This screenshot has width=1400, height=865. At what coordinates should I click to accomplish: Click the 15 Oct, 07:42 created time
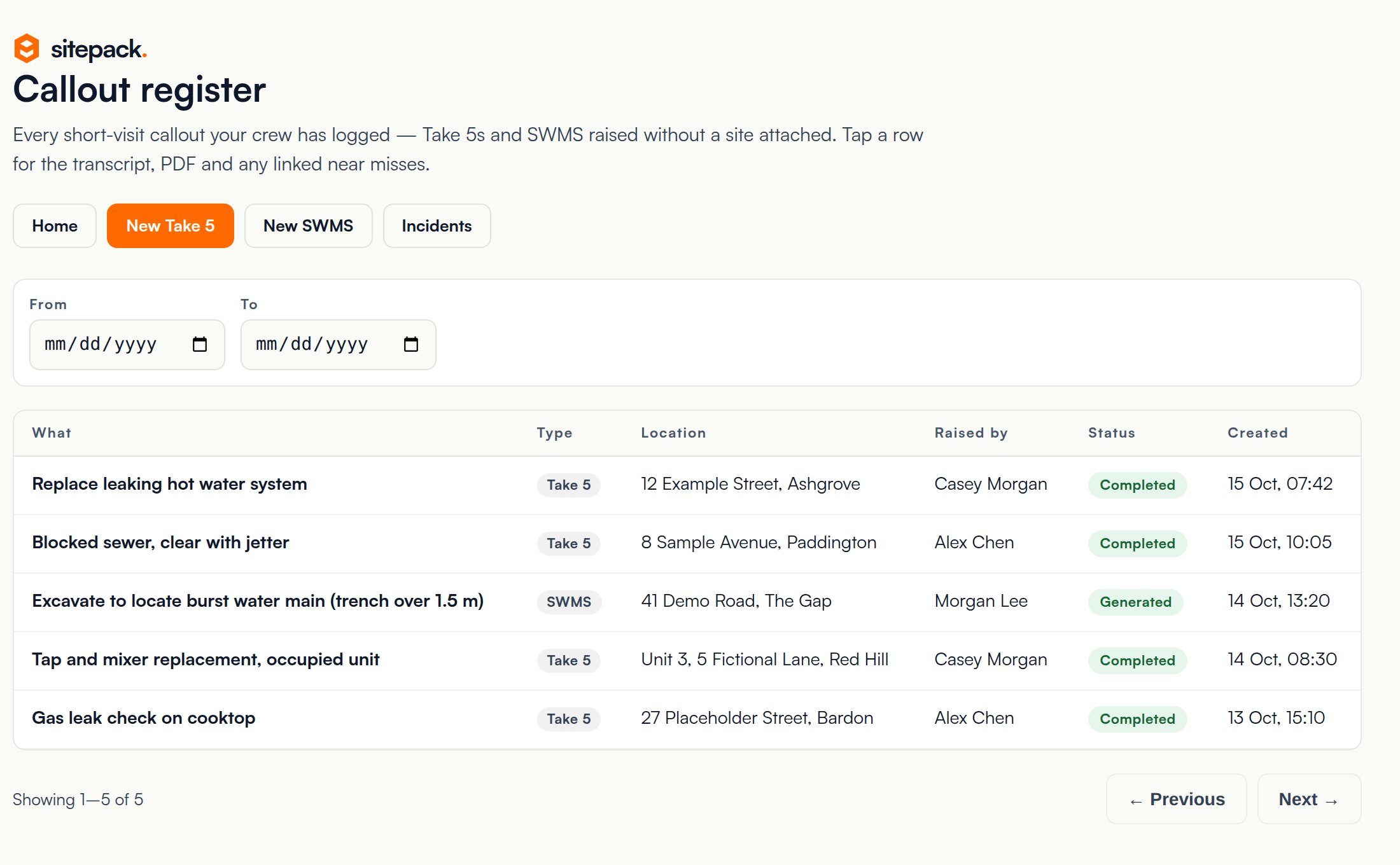[1280, 484]
